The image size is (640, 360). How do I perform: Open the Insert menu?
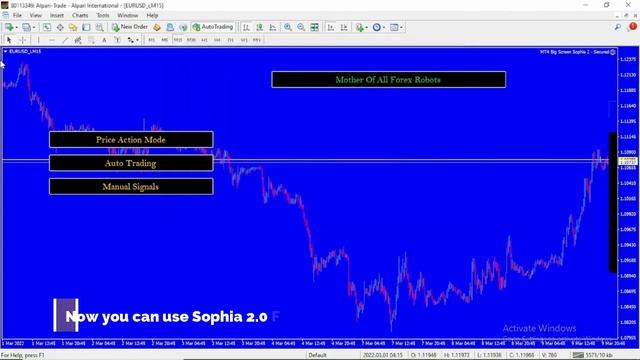pyautogui.click(x=57, y=16)
